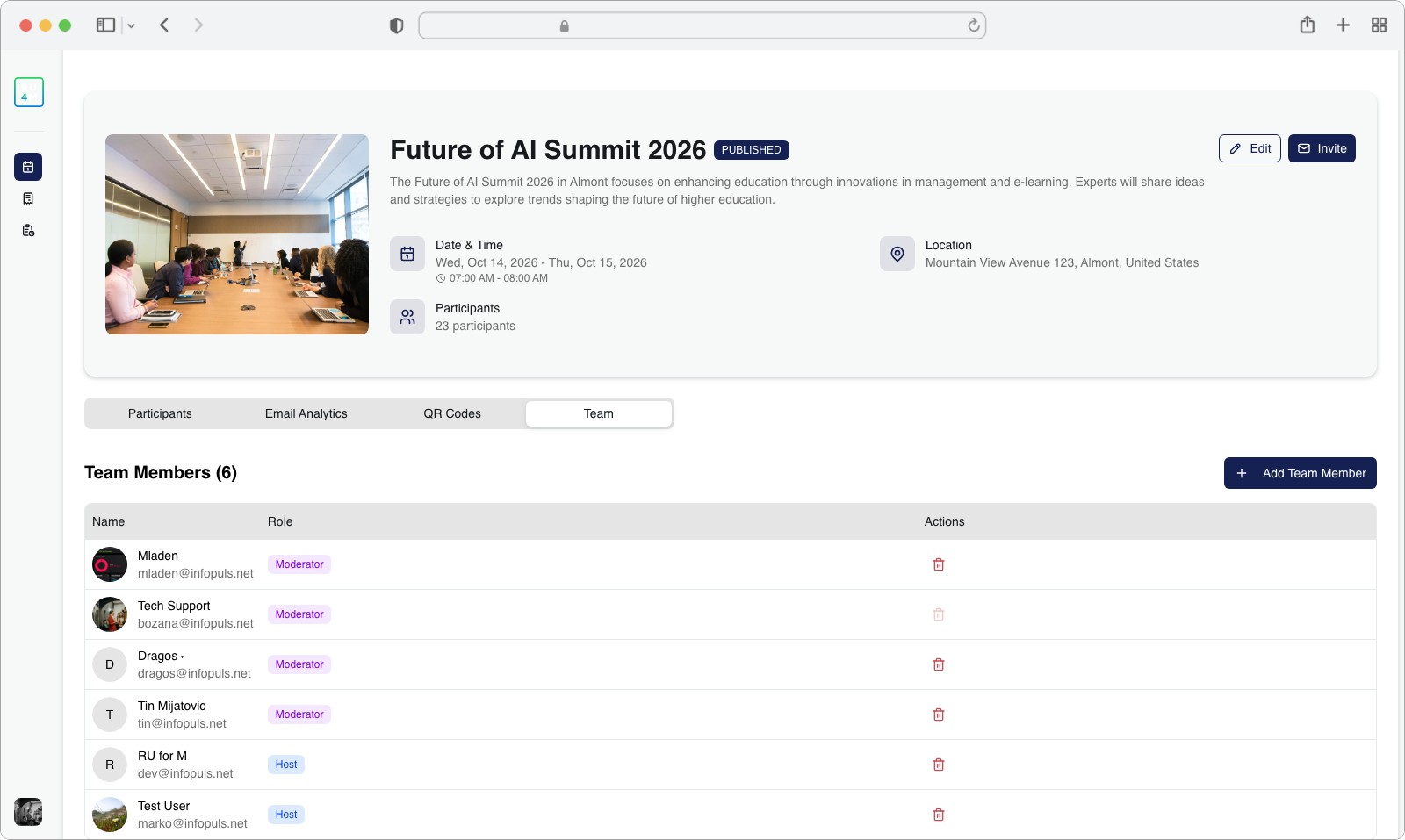Click Add Team Member button

pyautogui.click(x=1300, y=473)
